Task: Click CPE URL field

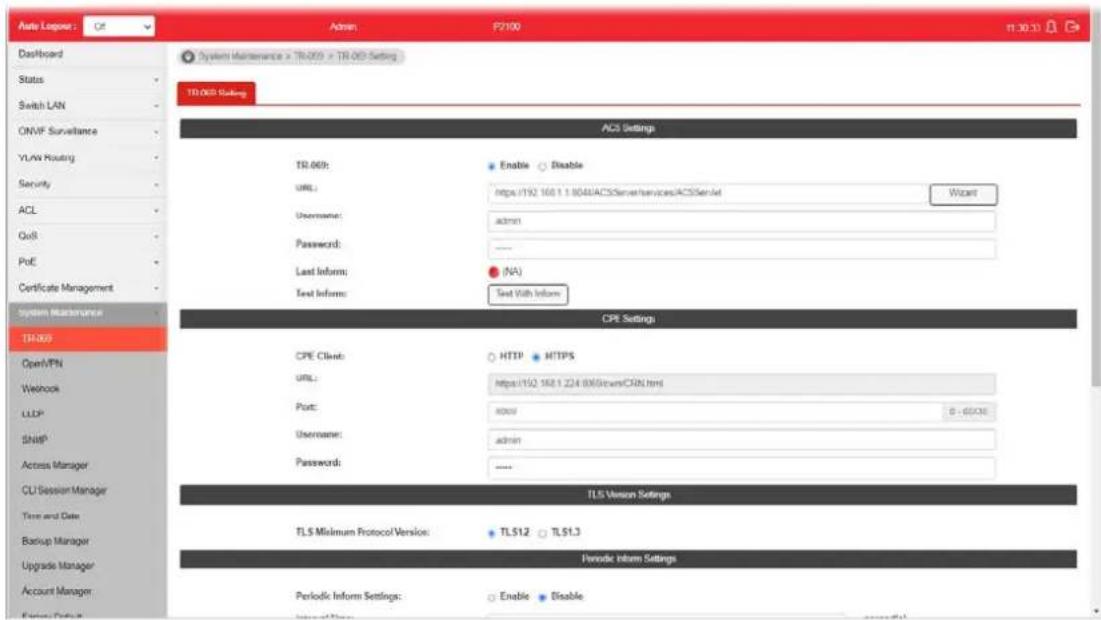Action: tap(741, 383)
